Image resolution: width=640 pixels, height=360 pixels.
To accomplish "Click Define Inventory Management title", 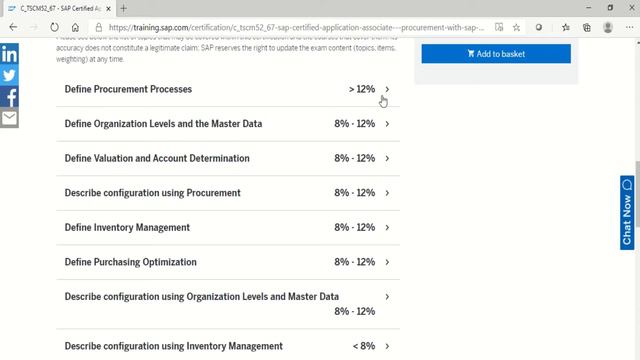I will pos(127,227).
